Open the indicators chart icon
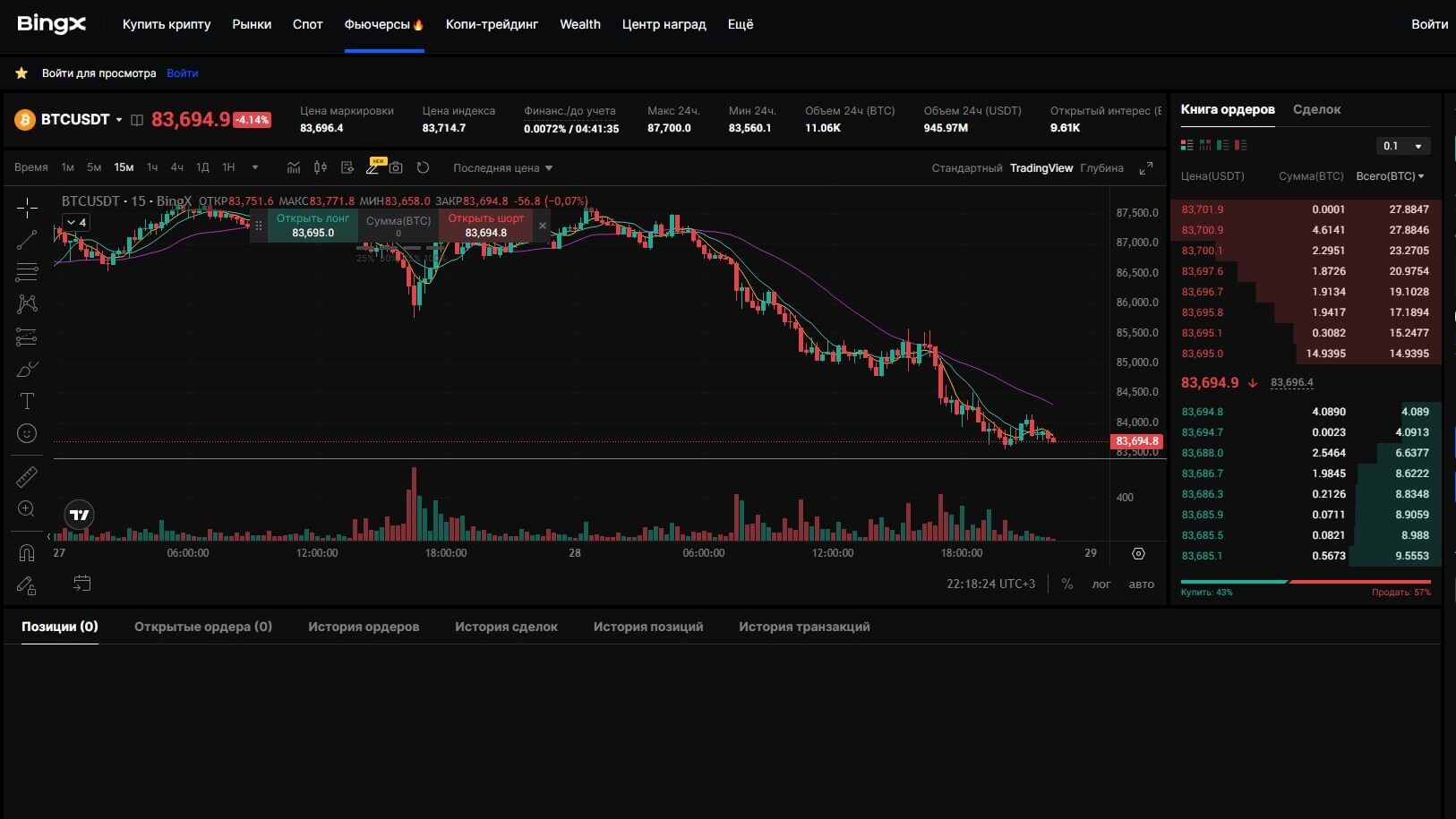The width and height of the screenshot is (1456, 819). (x=294, y=167)
